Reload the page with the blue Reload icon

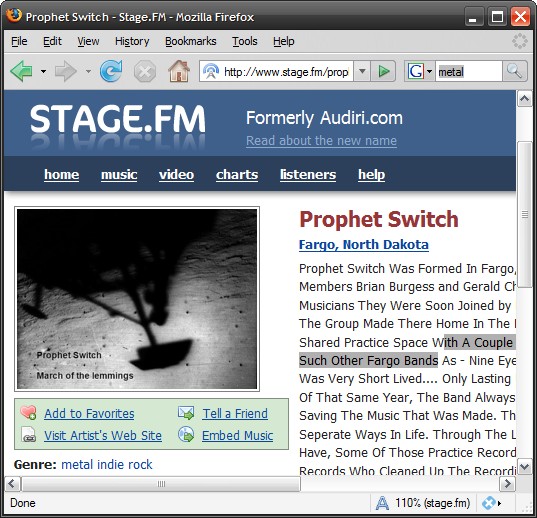click(x=111, y=71)
